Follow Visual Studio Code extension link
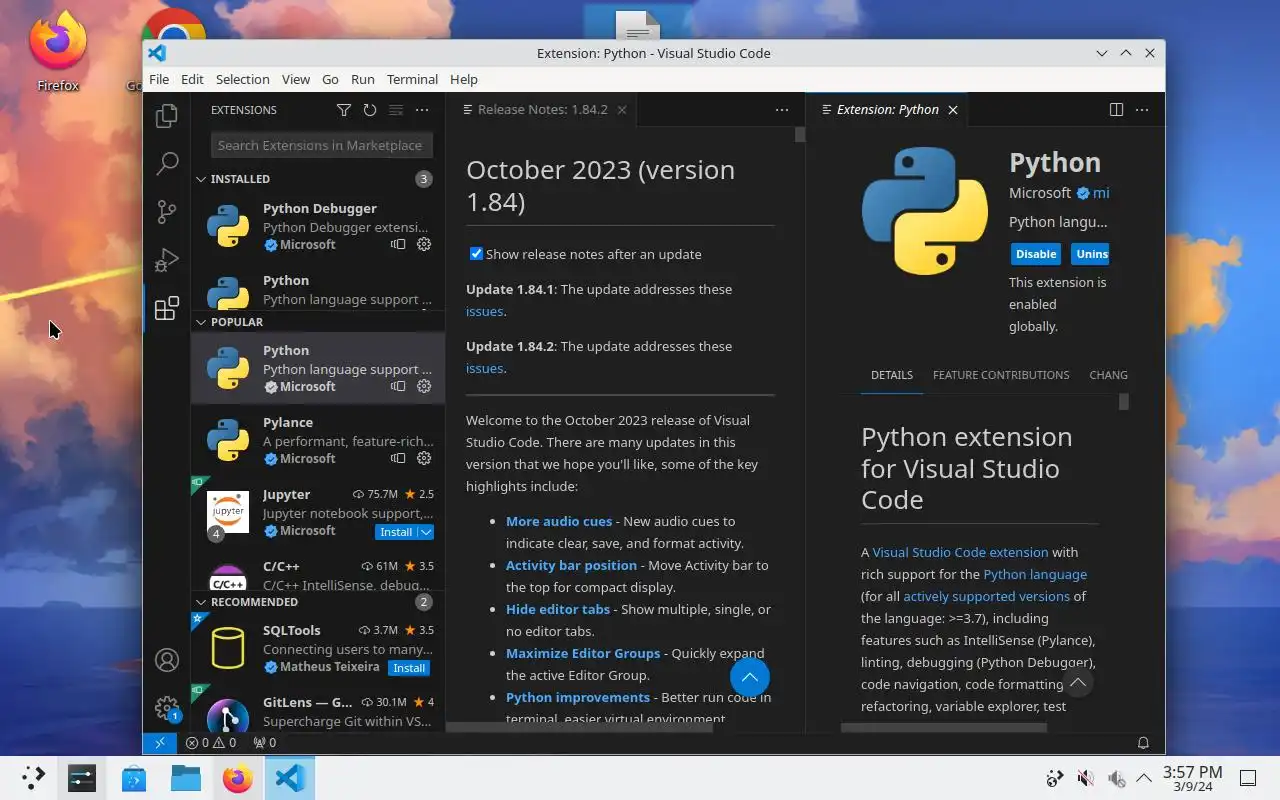Viewport: 1280px width, 800px height. [960, 552]
